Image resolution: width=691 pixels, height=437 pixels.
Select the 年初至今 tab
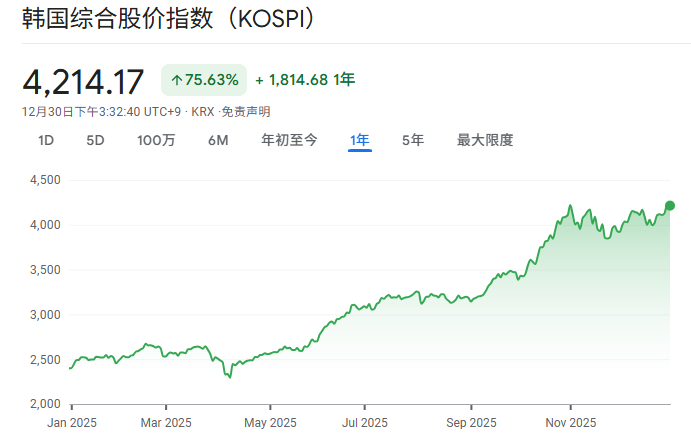click(289, 140)
